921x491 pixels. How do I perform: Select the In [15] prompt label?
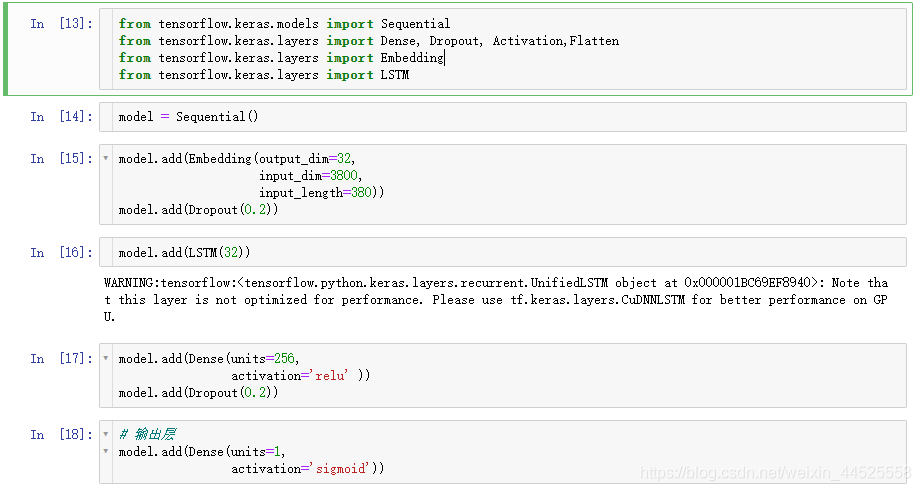[x=61, y=159]
